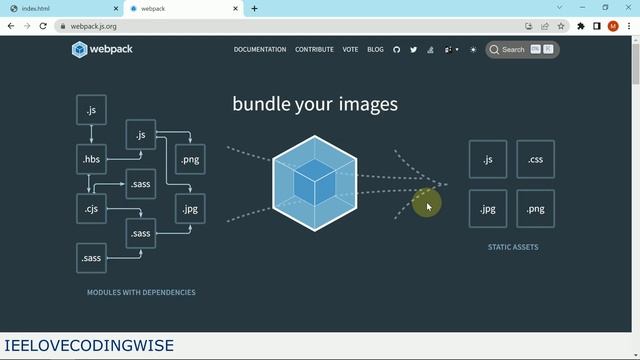Toggle the browser side panel
This screenshot has width=640, height=360.
click(597, 26)
